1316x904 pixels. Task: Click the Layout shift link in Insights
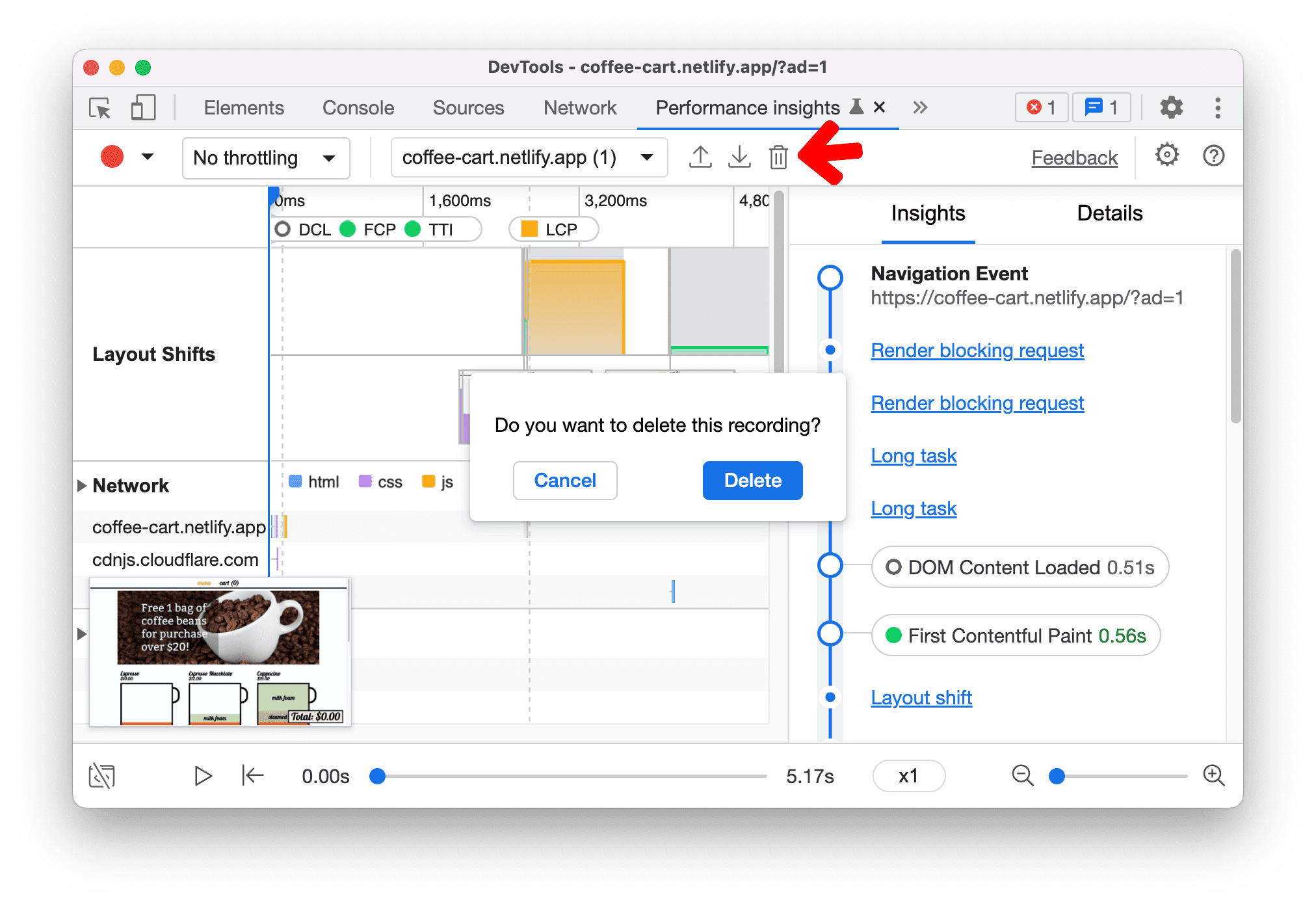click(921, 697)
